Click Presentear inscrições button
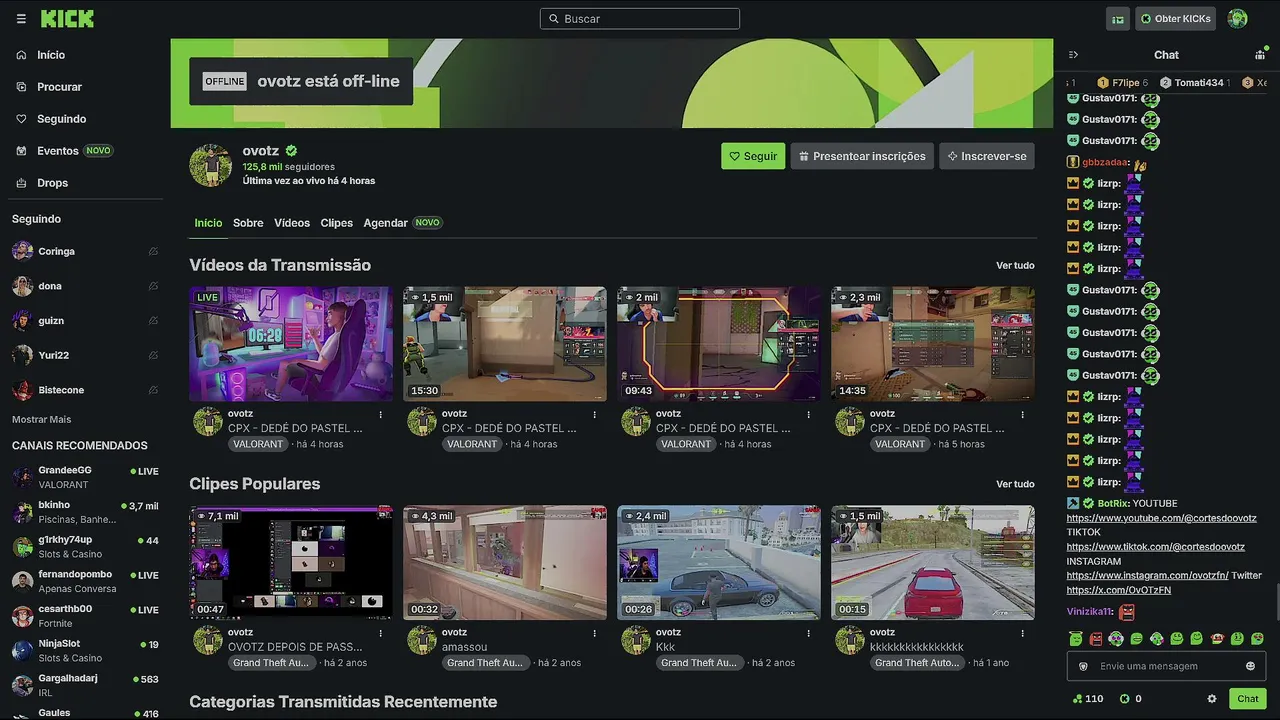The height and width of the screenshot is (720, 1280). tap(862, 156)
